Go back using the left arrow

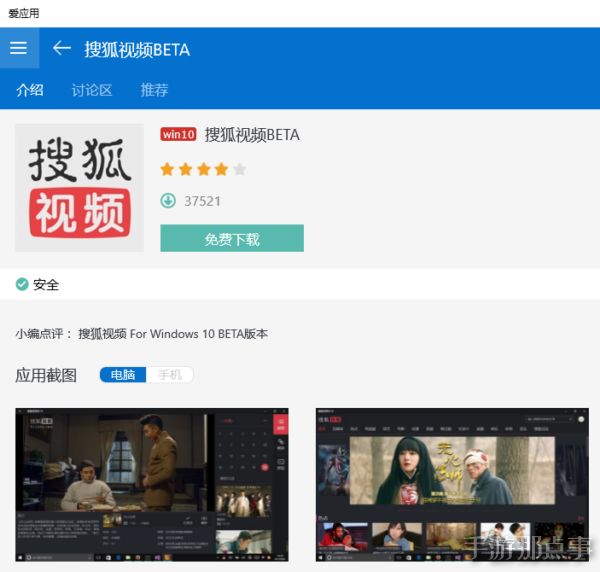[62, 48]
